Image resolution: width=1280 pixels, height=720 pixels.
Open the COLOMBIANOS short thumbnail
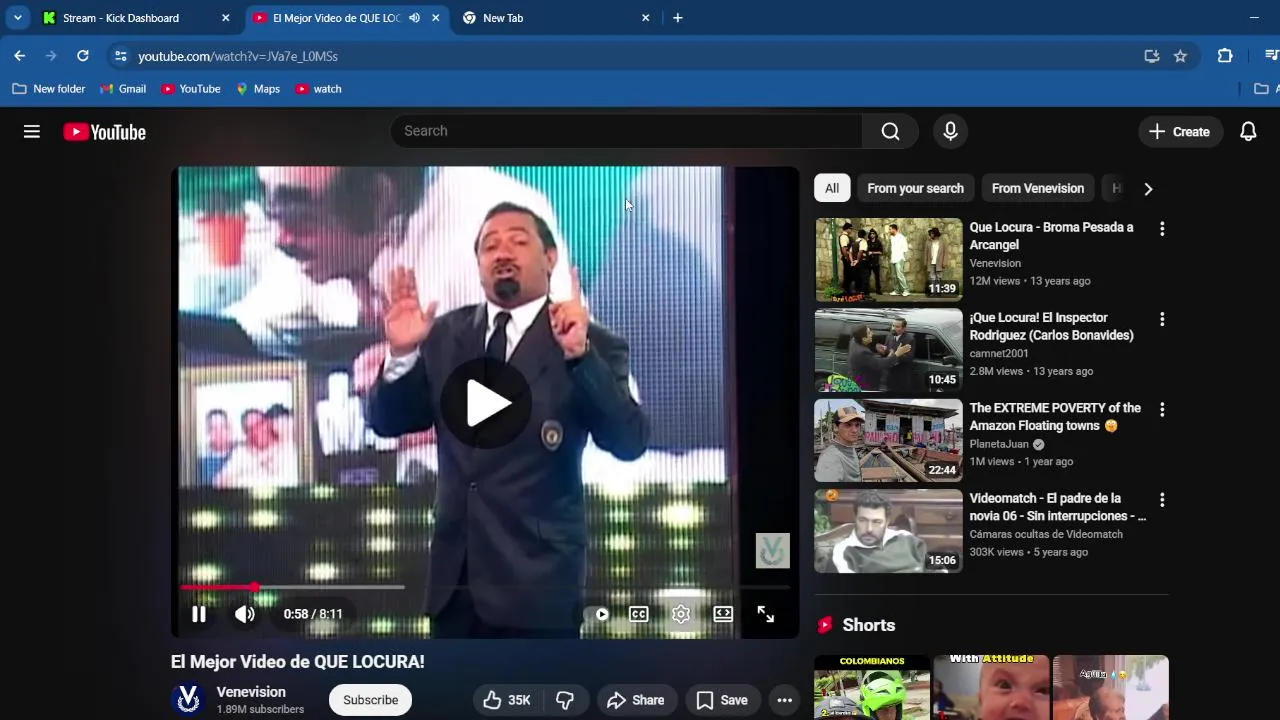872,688
